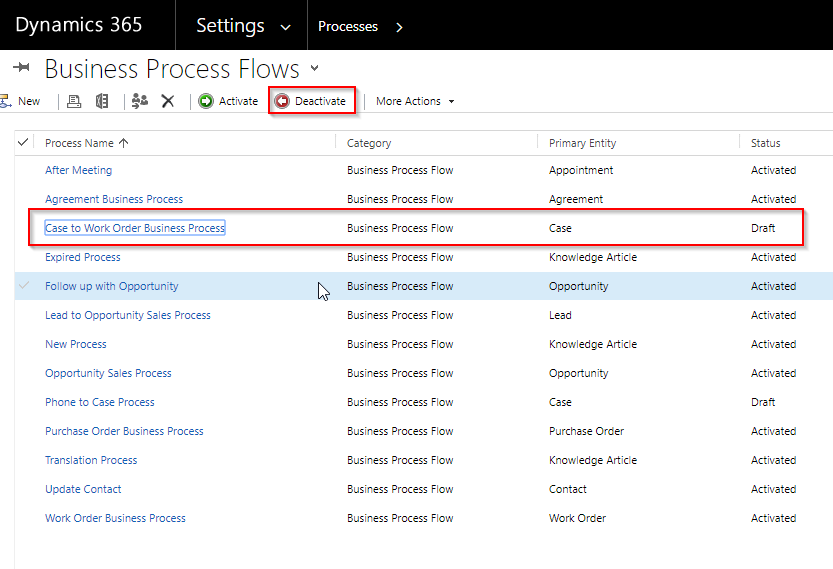Click the sort arrow next to Process Name
The height and width of the screenshot is (569, 833).
coord(124,143)
